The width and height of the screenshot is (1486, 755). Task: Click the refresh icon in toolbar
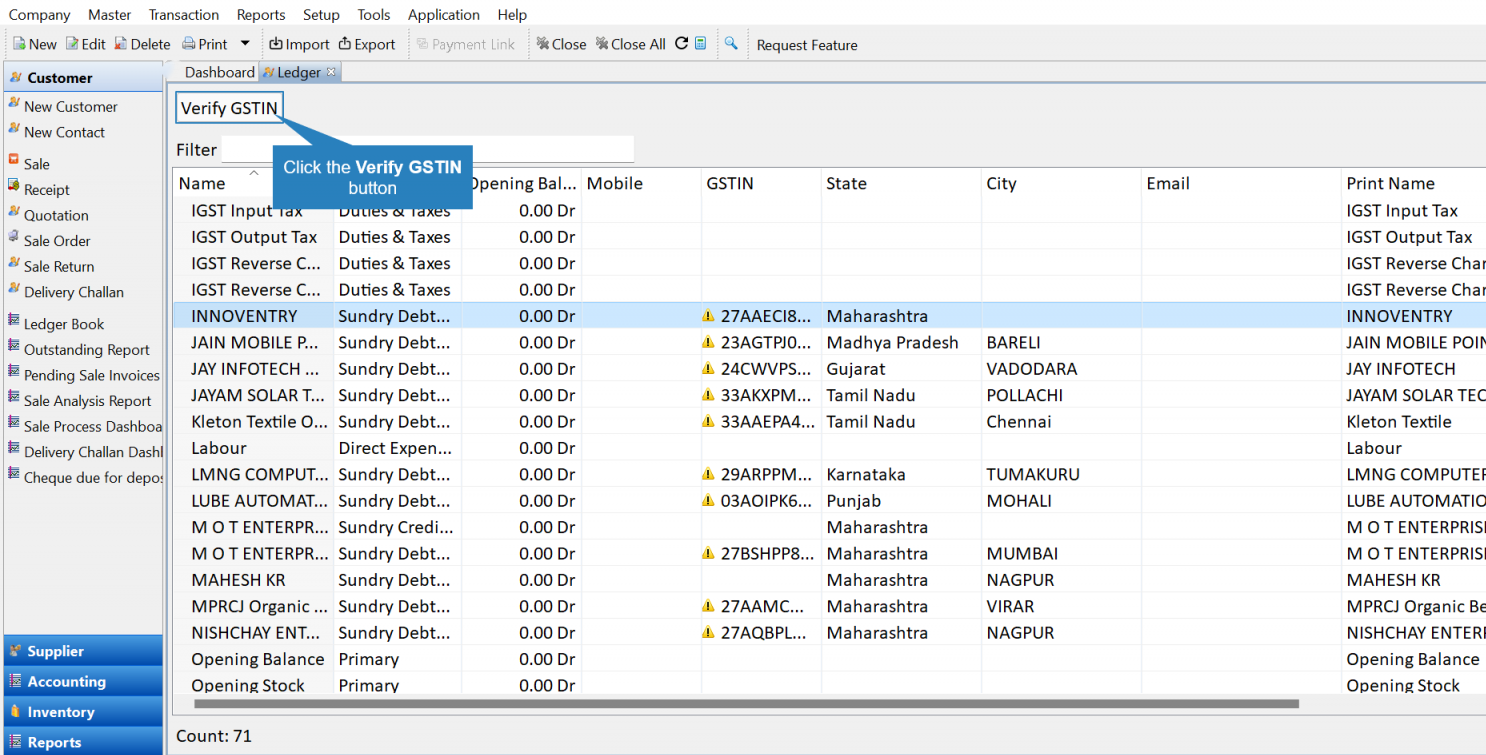click(x=682, y=44)
